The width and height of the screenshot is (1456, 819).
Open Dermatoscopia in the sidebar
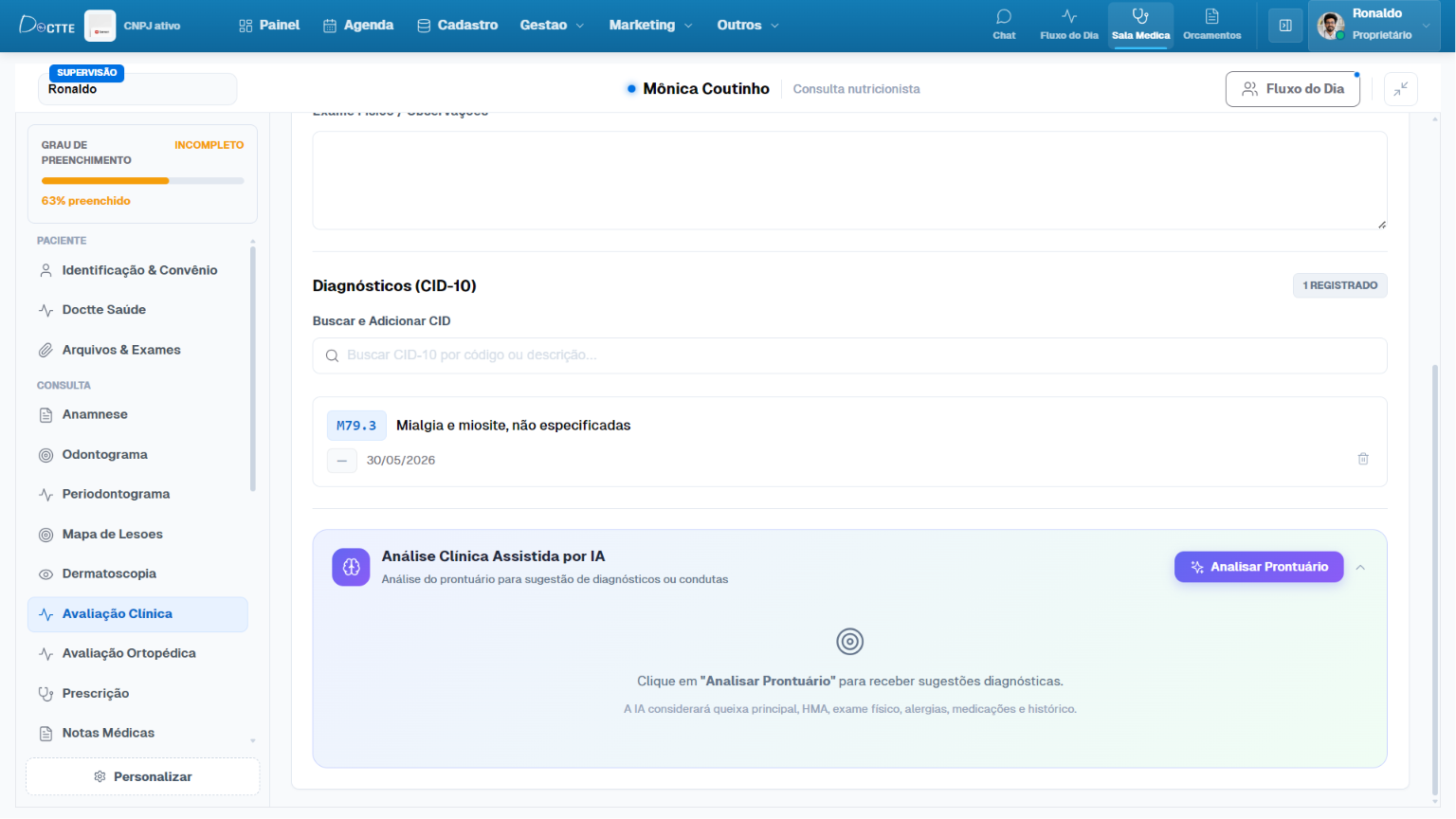pyautogui.click(x=139, y=573)
